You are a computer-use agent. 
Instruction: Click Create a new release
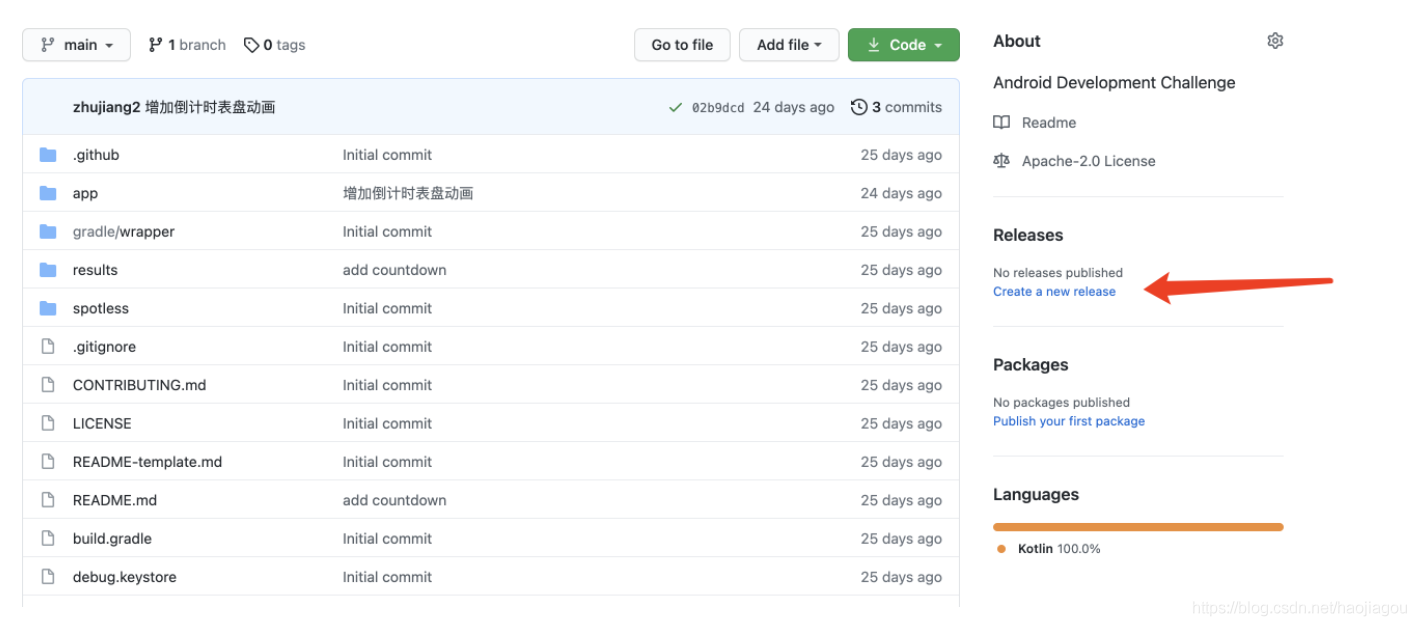click(x=1054, y=291)
